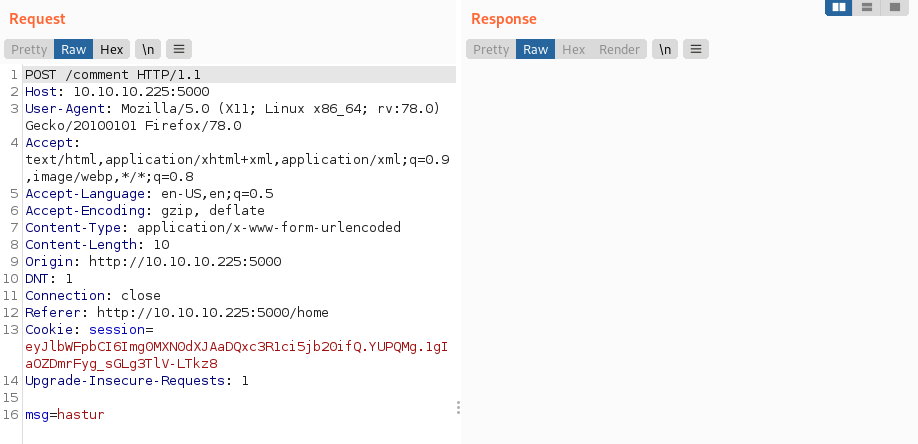Click the empty Response body area
Image resolution: width=918 pixels, height=444 pixels.
pos(690,250)
